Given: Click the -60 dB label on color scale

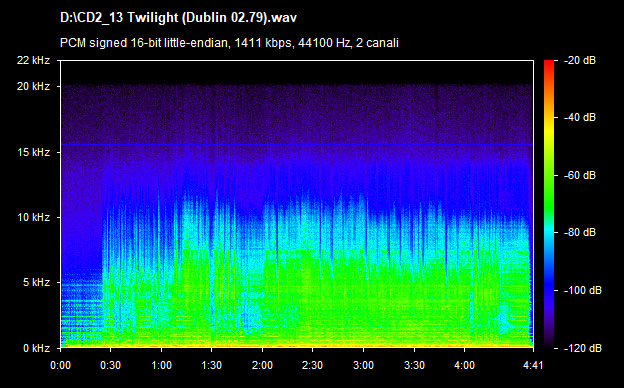Looking at the screenshot, I should click(580, 175).
